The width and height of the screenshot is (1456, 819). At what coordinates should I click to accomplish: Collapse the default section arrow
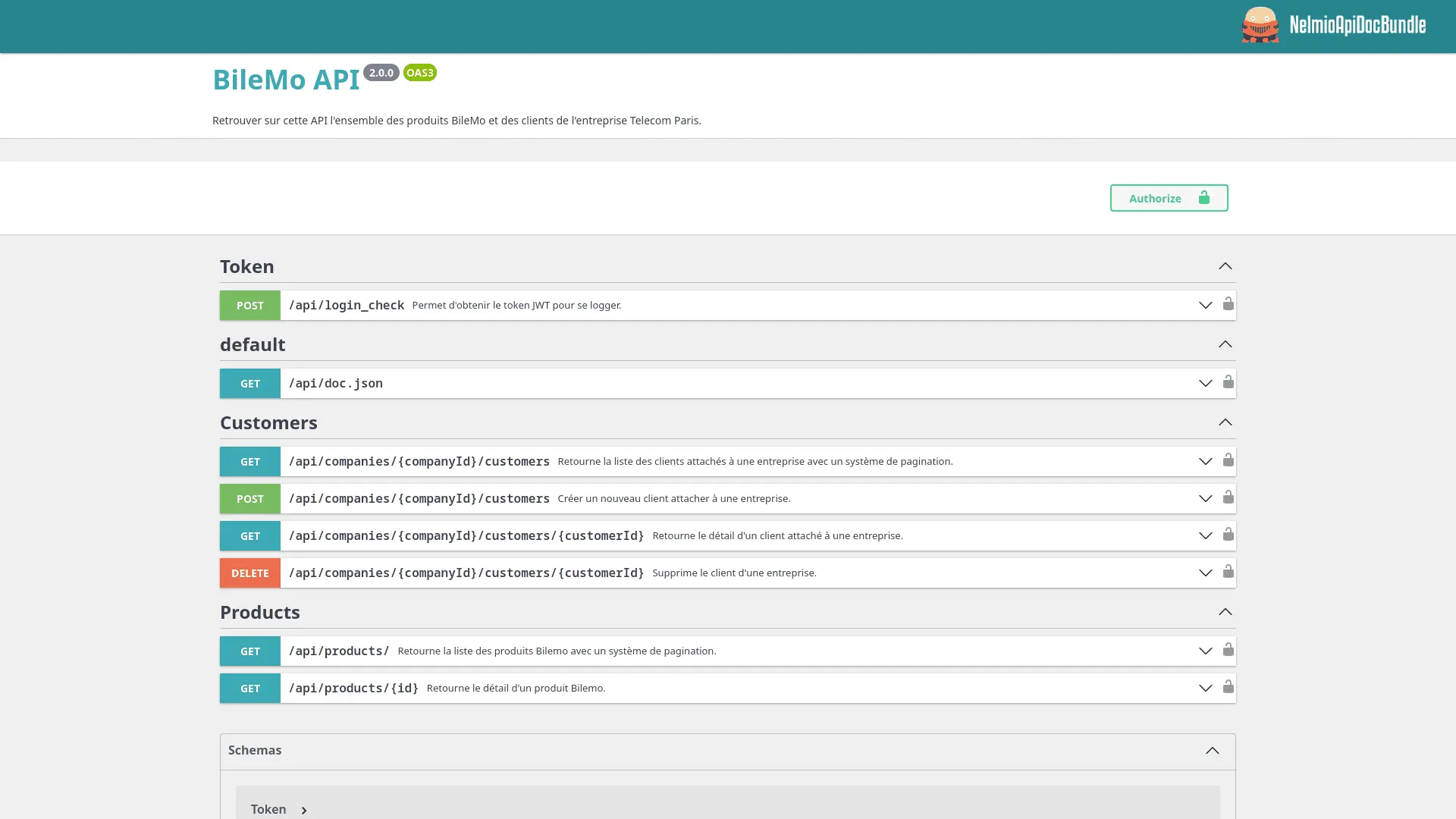(x=1225, y=344)
